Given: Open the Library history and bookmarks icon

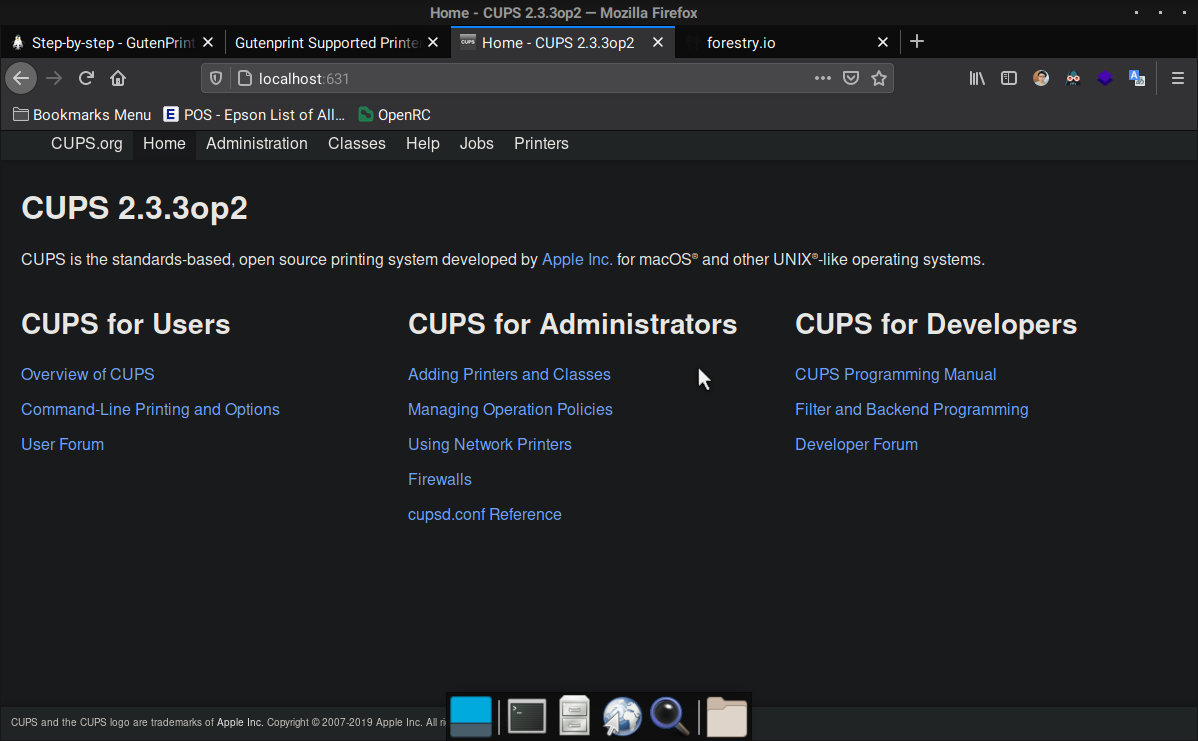Looking at the screenshot, I should (x=976, y=78).
